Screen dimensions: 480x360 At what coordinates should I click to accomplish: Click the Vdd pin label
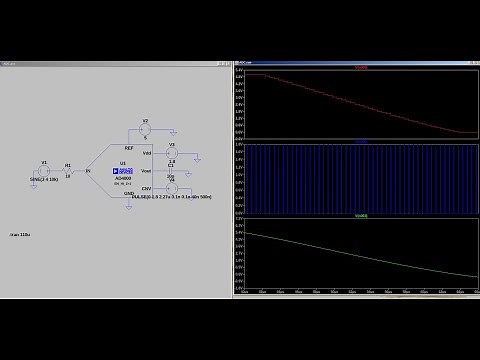(147, 153)
